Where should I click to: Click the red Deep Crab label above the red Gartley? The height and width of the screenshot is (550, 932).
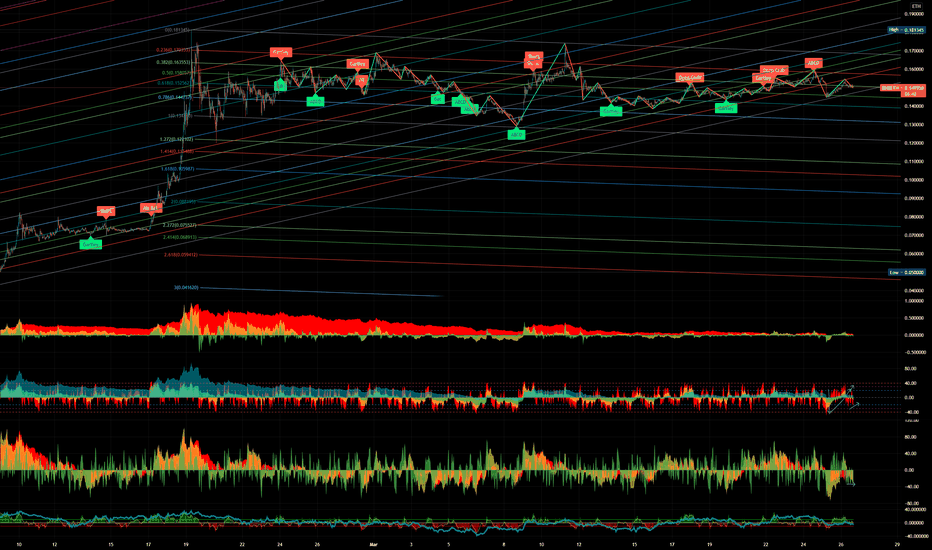tap(774, 70)
